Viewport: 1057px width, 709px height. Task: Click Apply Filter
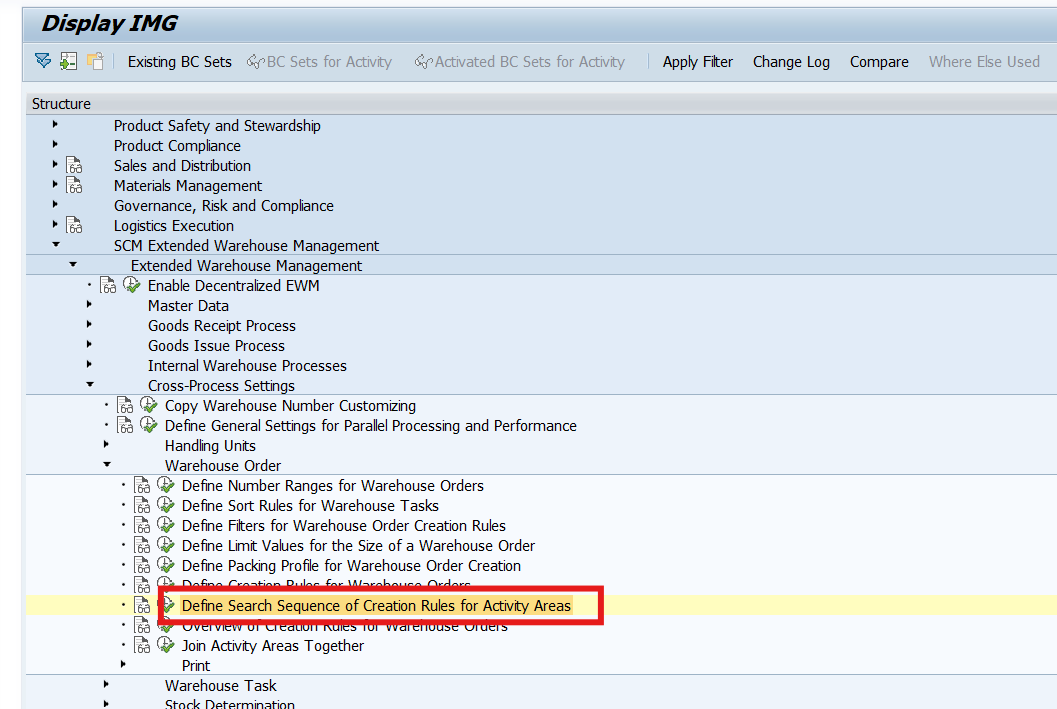point(697,62)
